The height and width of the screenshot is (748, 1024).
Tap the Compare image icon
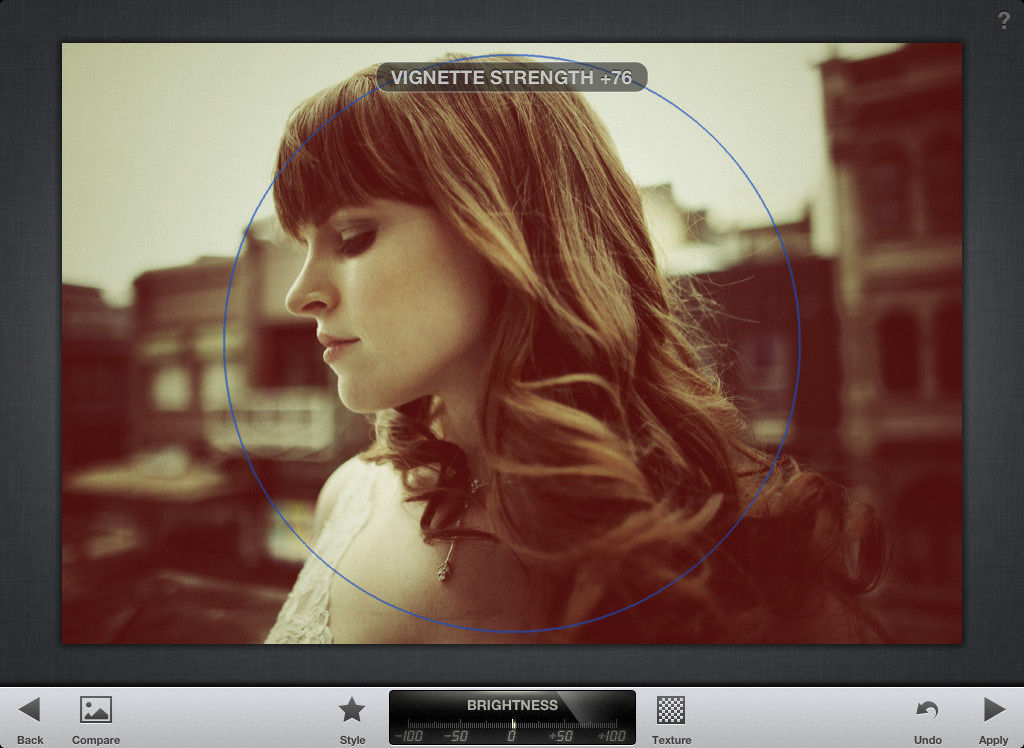point(96,709)
